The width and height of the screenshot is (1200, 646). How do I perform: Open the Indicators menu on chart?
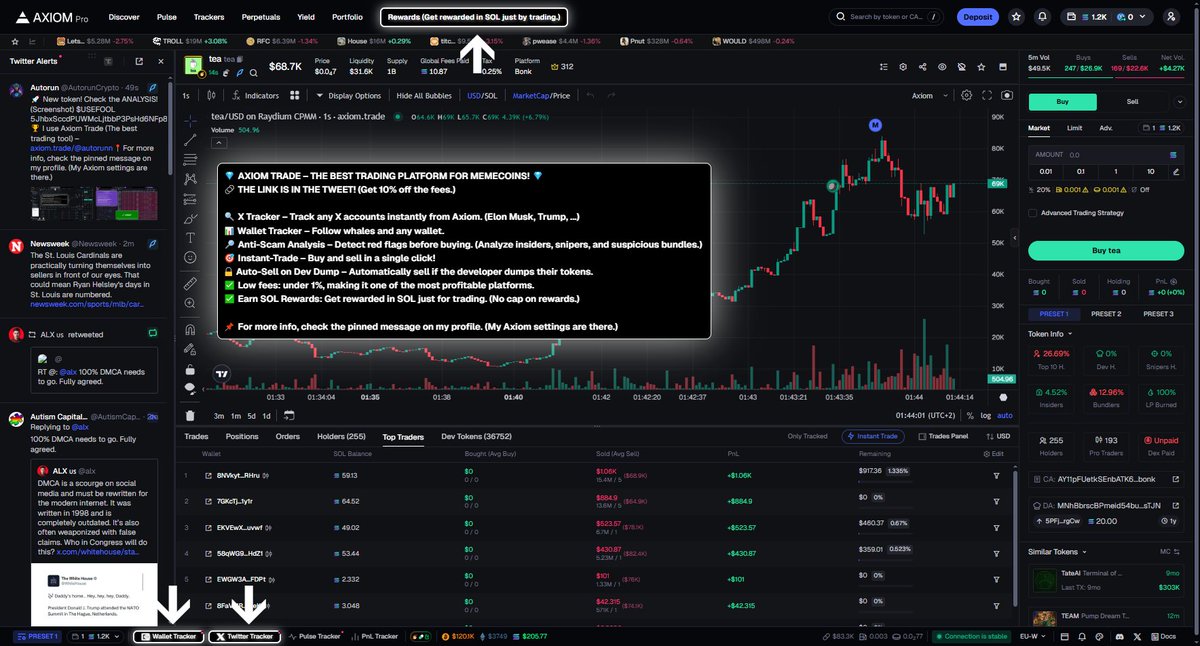click(254, 96)
